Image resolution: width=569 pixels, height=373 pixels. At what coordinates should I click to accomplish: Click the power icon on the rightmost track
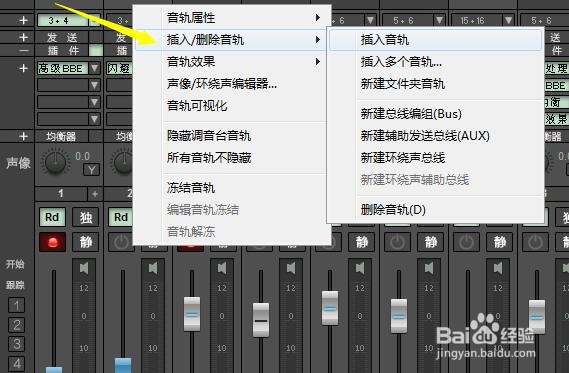coord(535,242)
